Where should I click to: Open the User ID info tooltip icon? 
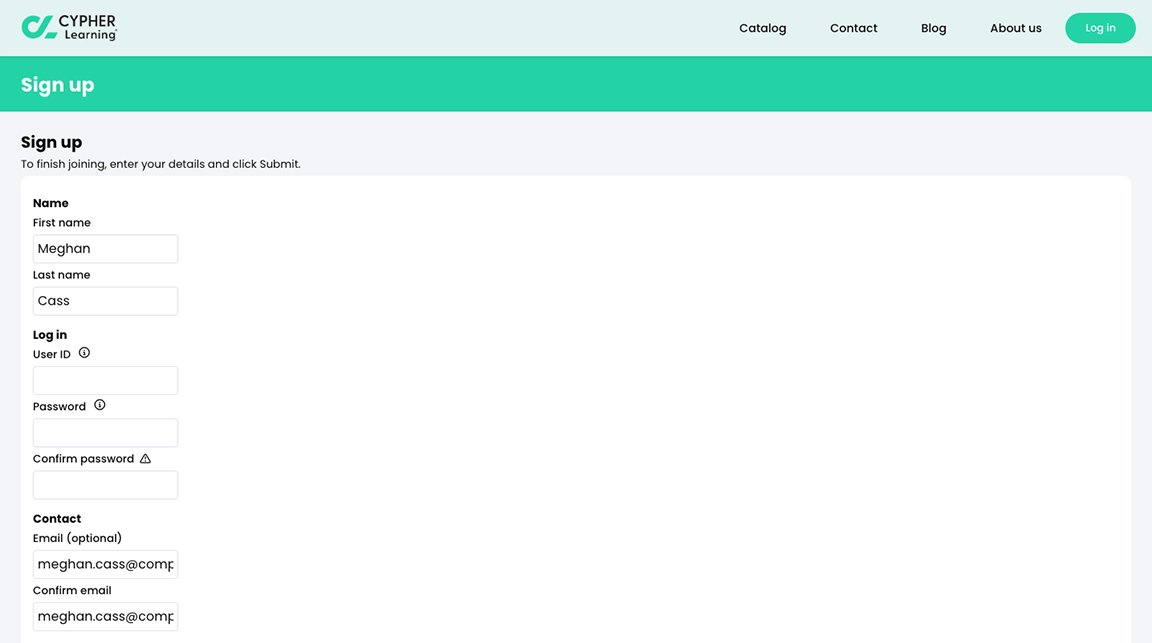pyautogui.click(x=83, y=352)
